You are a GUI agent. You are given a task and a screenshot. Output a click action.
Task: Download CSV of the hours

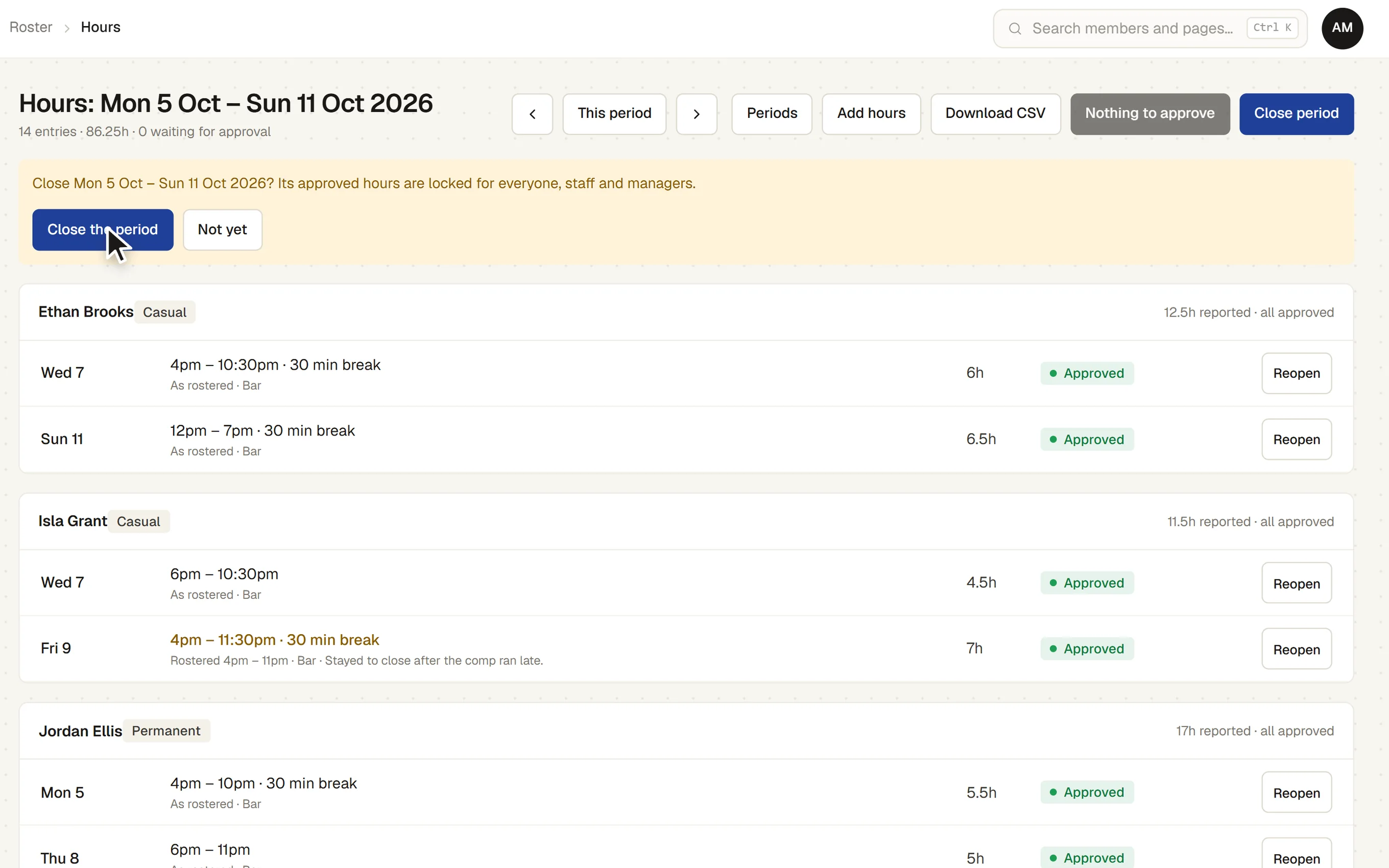995,114
